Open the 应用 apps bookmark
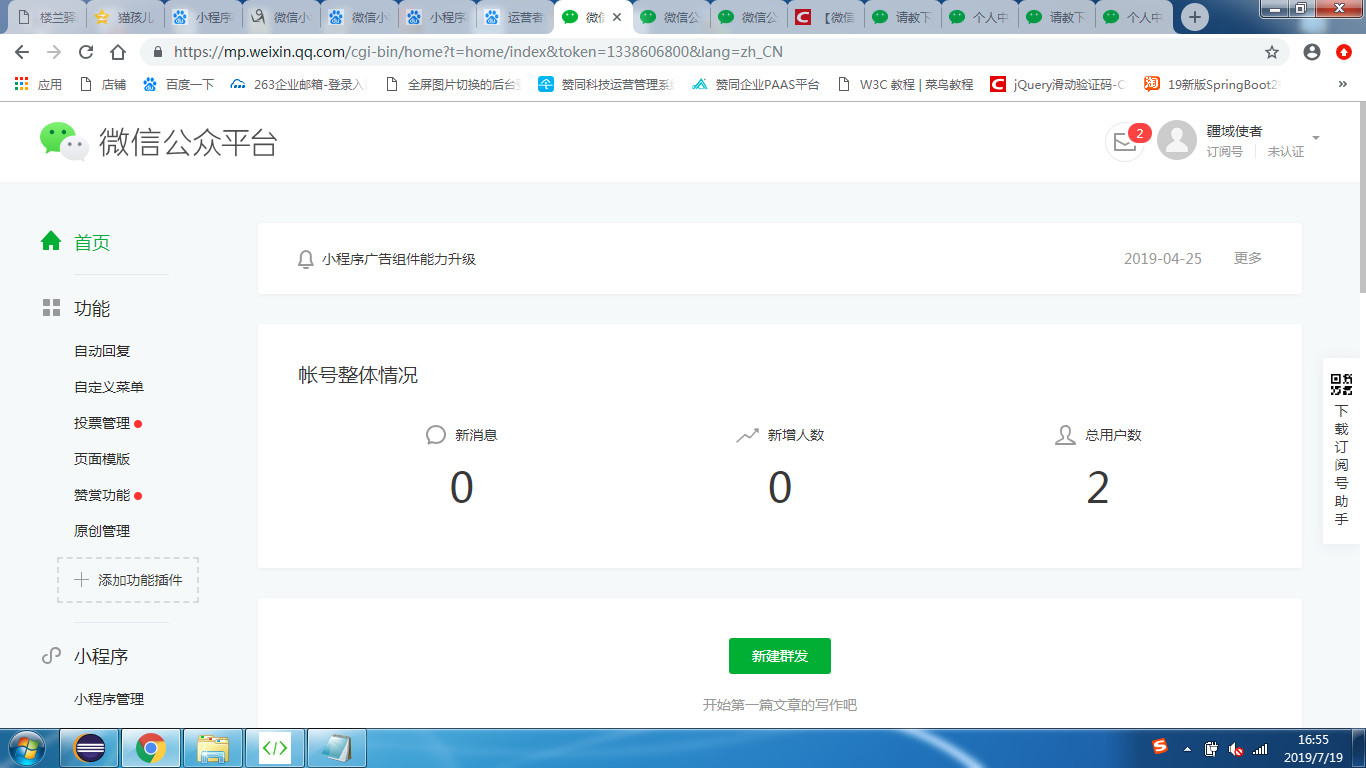 38,85
